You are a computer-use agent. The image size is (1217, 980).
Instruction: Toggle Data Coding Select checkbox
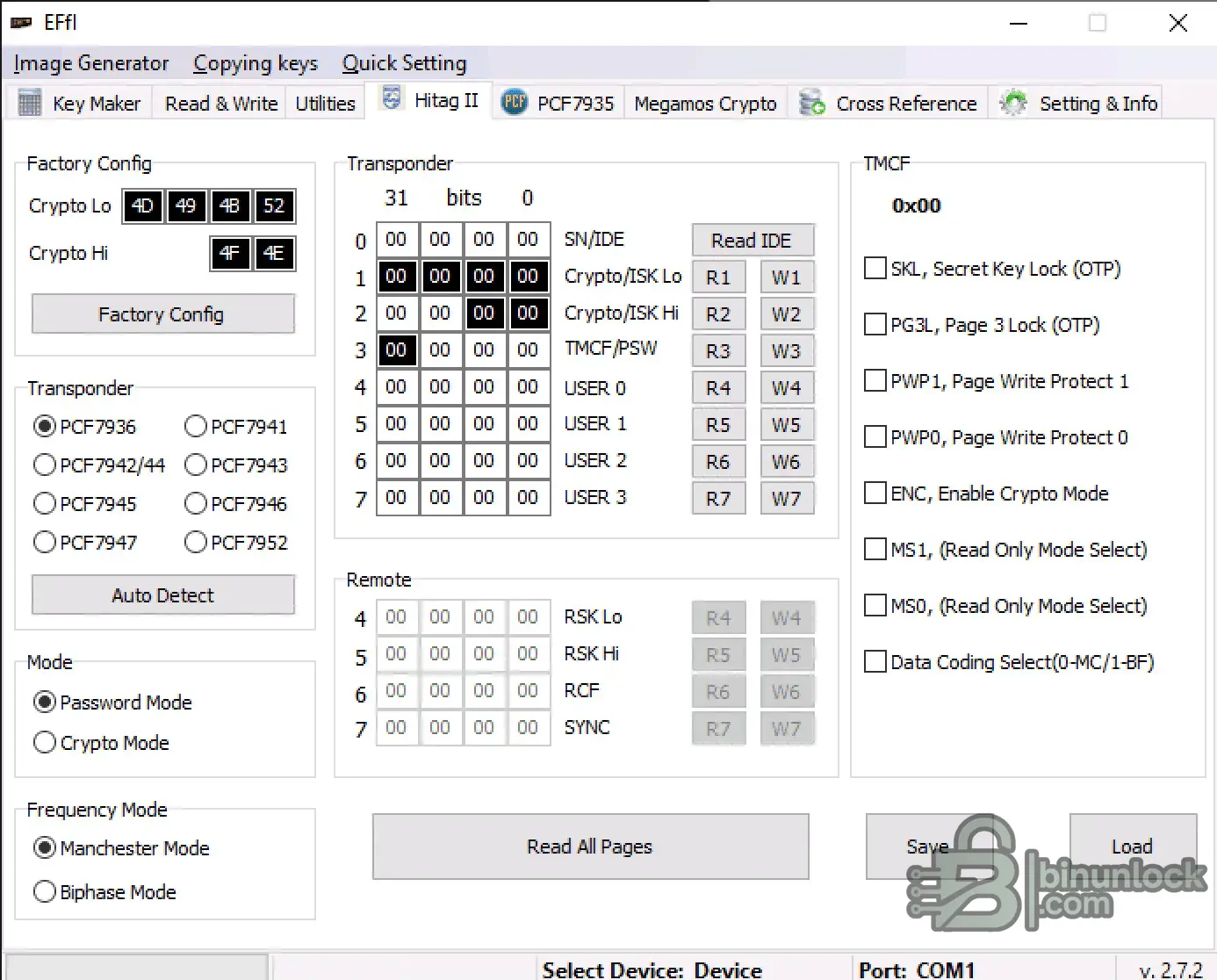point(875,662)
